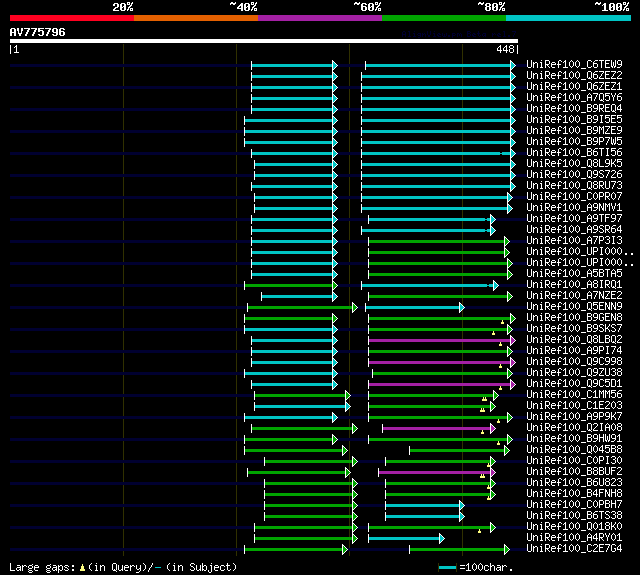Click the UniRef100_A9NMV1 label
Image resolution: width=640 pixels, height=575 pixels.
pyautogui.click(x=574, y=208)
